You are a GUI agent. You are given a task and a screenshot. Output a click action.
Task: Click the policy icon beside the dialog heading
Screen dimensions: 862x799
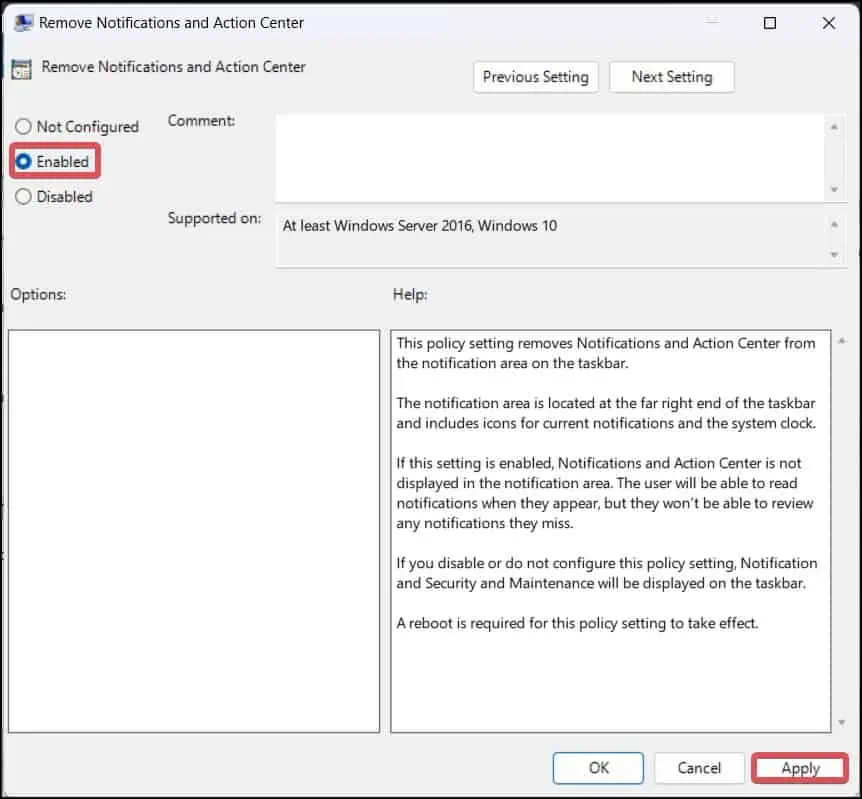23,67
